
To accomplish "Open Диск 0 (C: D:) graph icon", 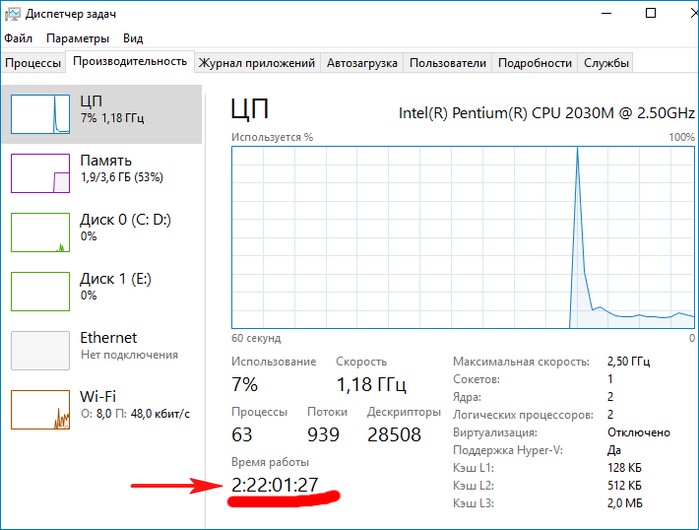I will coord(40,231).
